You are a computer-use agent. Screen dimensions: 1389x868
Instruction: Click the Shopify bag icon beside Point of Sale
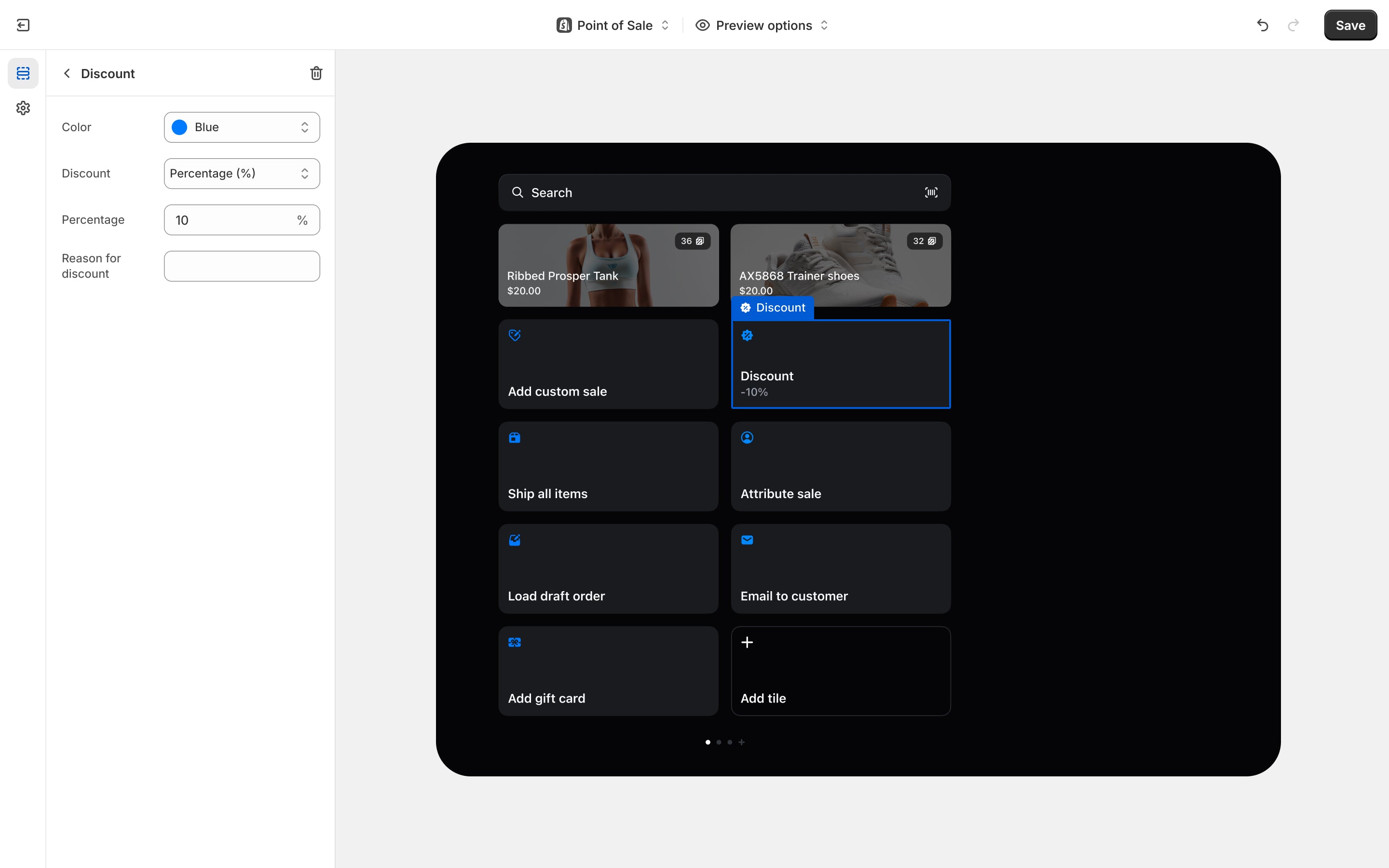pyautogui.click(x=564, y=25)
